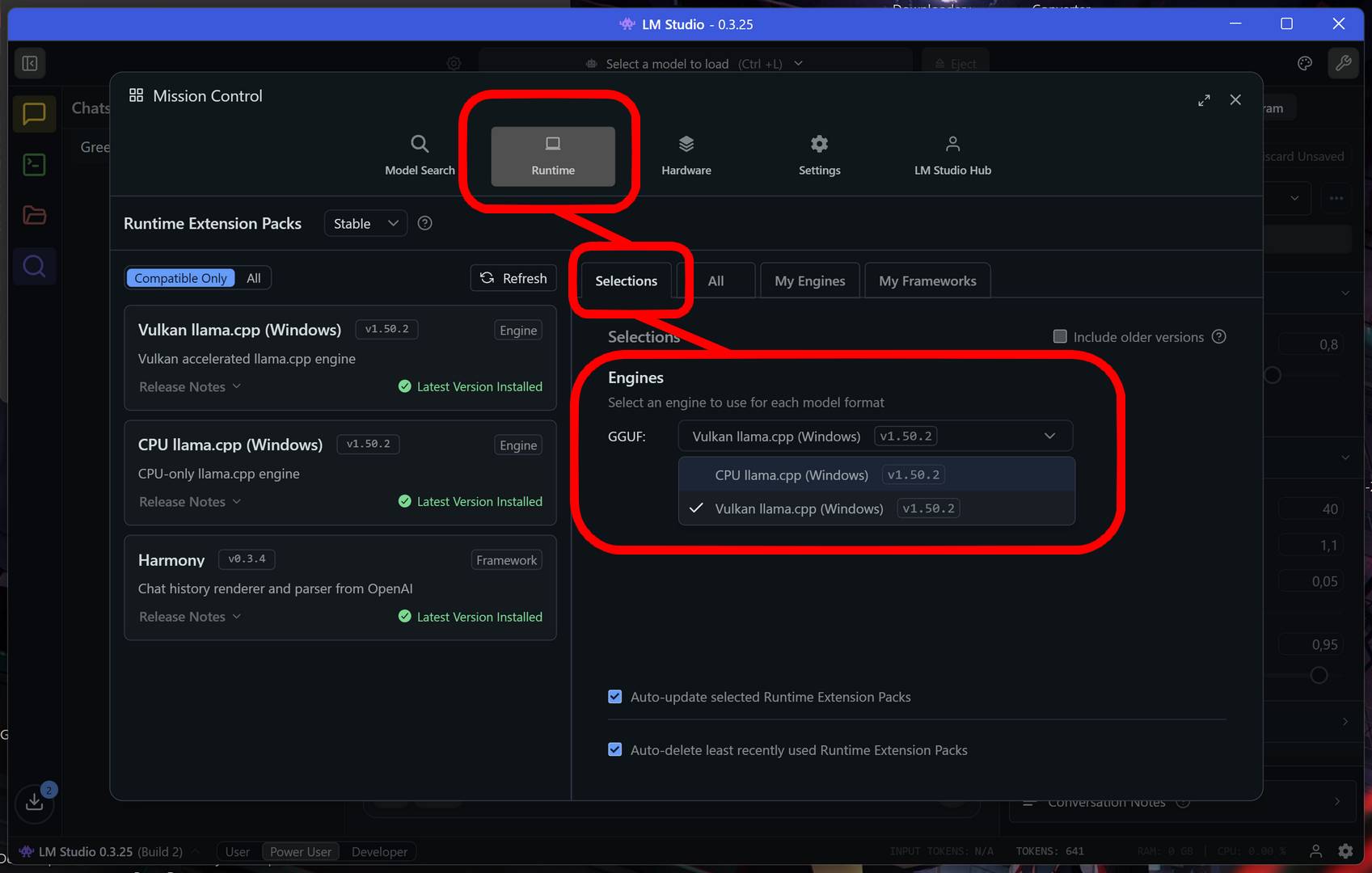The image size is (1372, 873).
Task: Select the Compatible Only filter
Action: pos(180,278)
